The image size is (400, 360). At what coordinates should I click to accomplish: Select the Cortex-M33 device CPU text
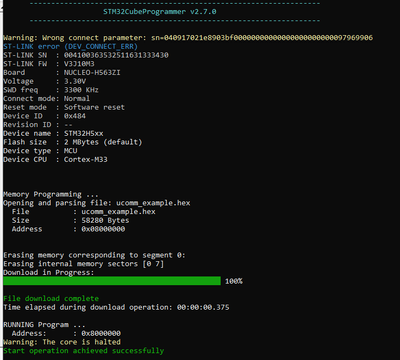(86, 159)
